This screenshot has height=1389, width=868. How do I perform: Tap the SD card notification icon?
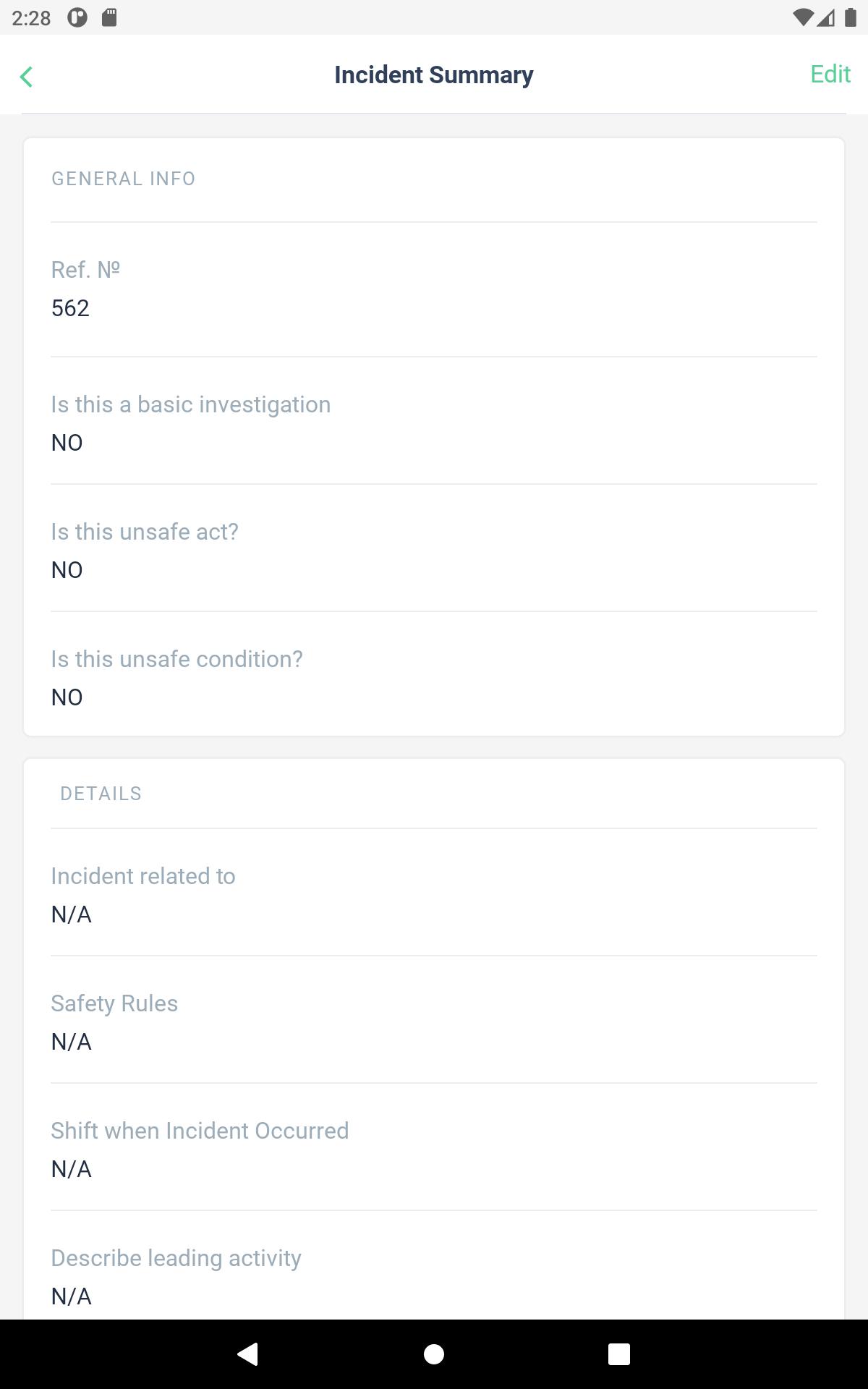click(109, 17)
